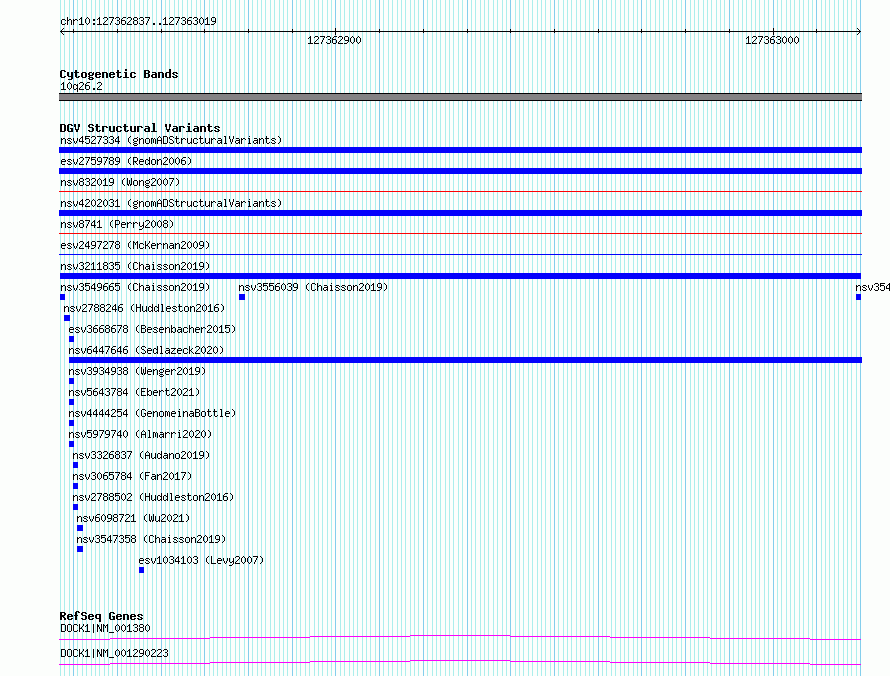Click the magenta line of DOCK1|NM_001290223
Screen dimensions: 890x676
(460, 662)
